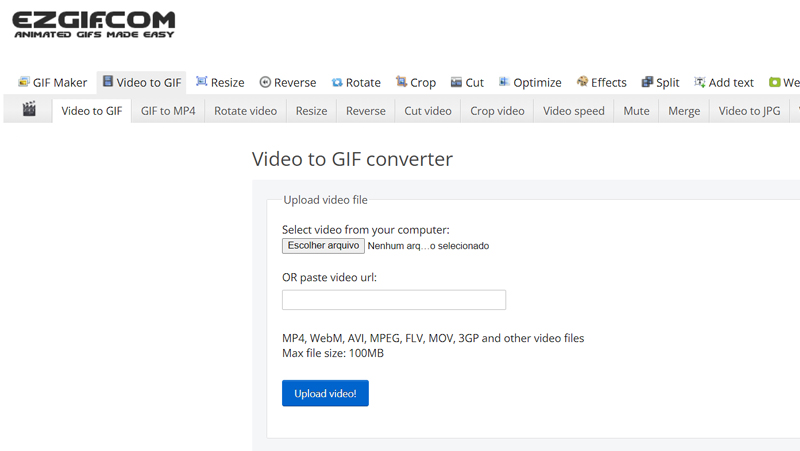Click the clapperboard video tools icon
This screenshot has width=800, height=451.
pos(29,109)
